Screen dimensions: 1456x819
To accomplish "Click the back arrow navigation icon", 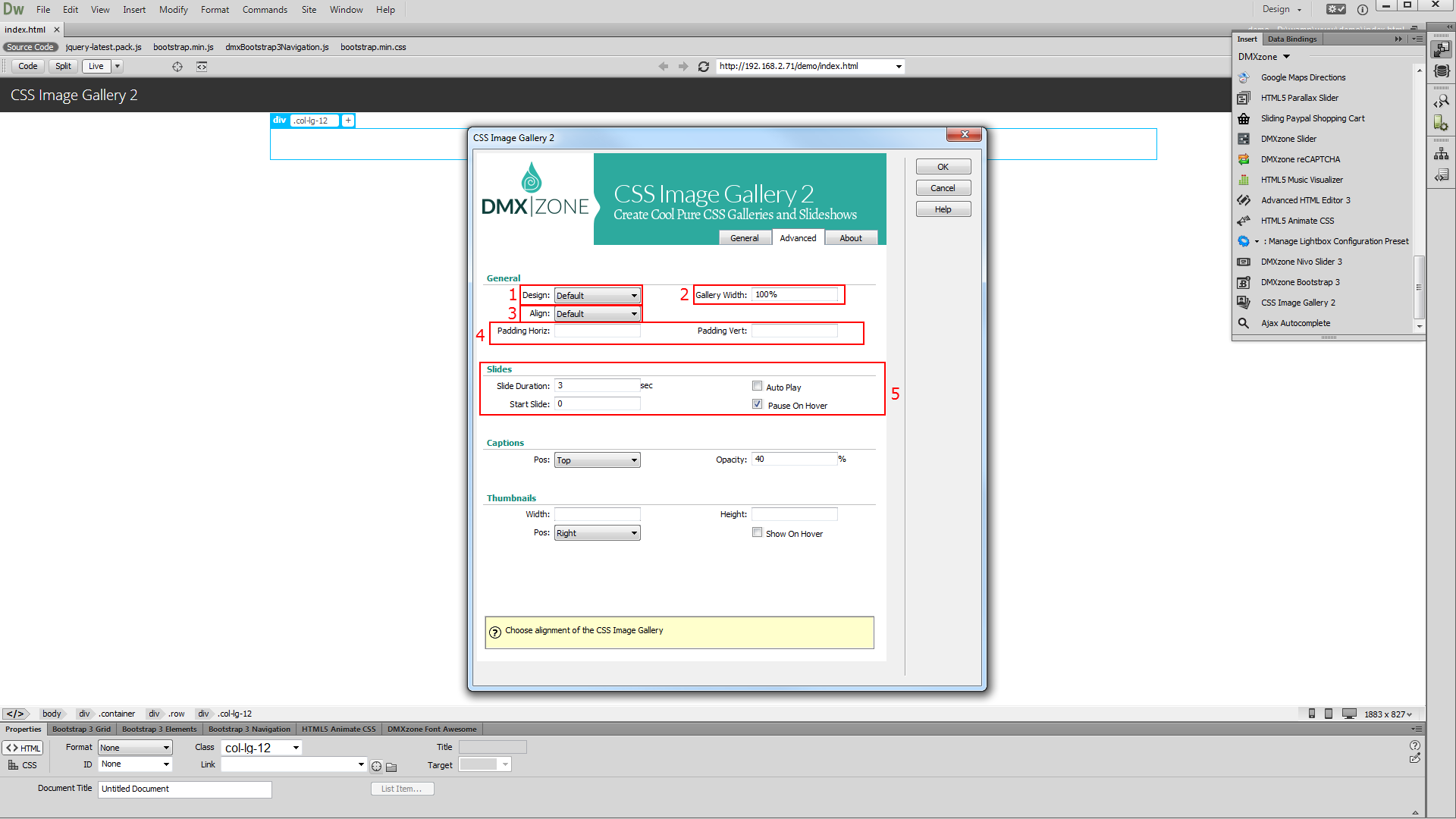I will pos(664,67).
